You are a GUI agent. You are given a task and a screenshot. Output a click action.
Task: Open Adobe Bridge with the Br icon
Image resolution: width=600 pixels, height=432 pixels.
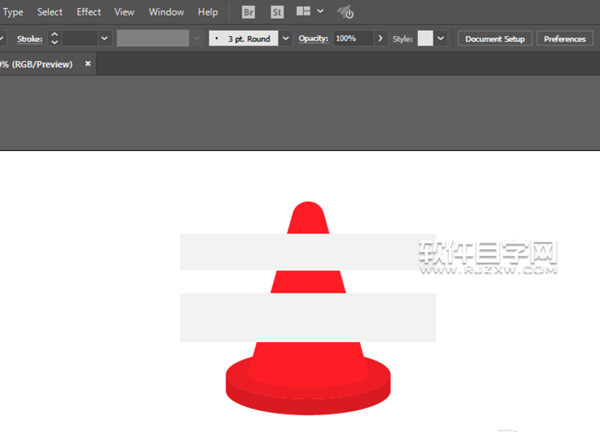click(250, 13)
